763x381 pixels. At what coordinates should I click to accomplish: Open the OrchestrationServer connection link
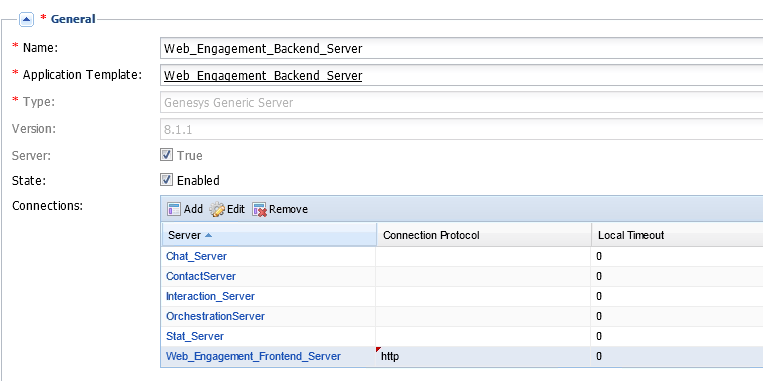coord(216,316)
